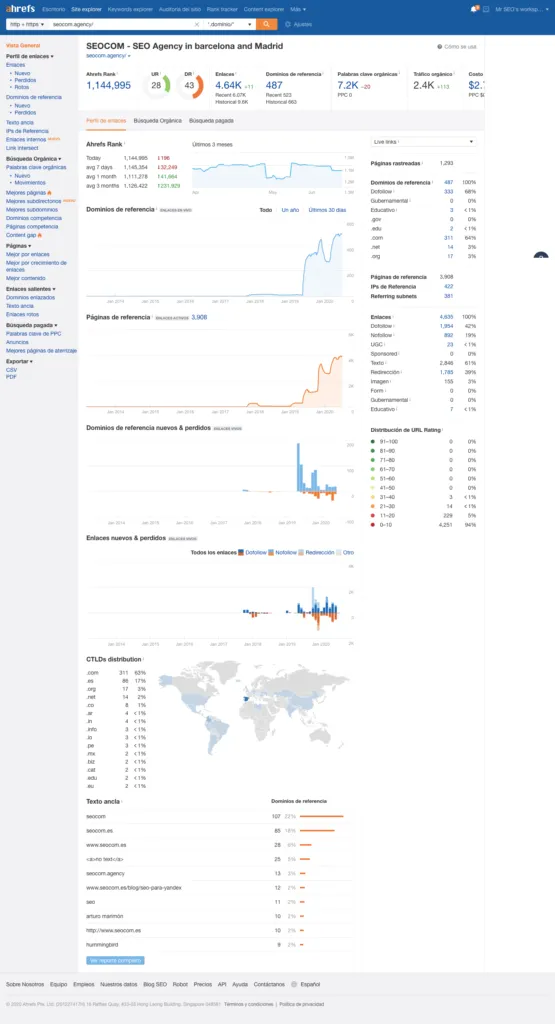Open Site explorer in top navigation
Viewport: 555px width, 1024px height.
(85, 9)
